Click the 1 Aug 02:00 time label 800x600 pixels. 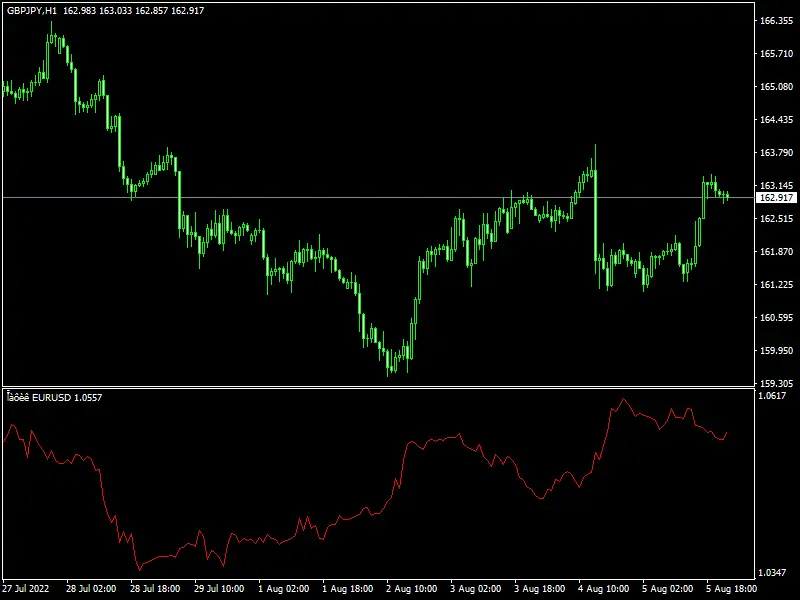pos(283,588)
